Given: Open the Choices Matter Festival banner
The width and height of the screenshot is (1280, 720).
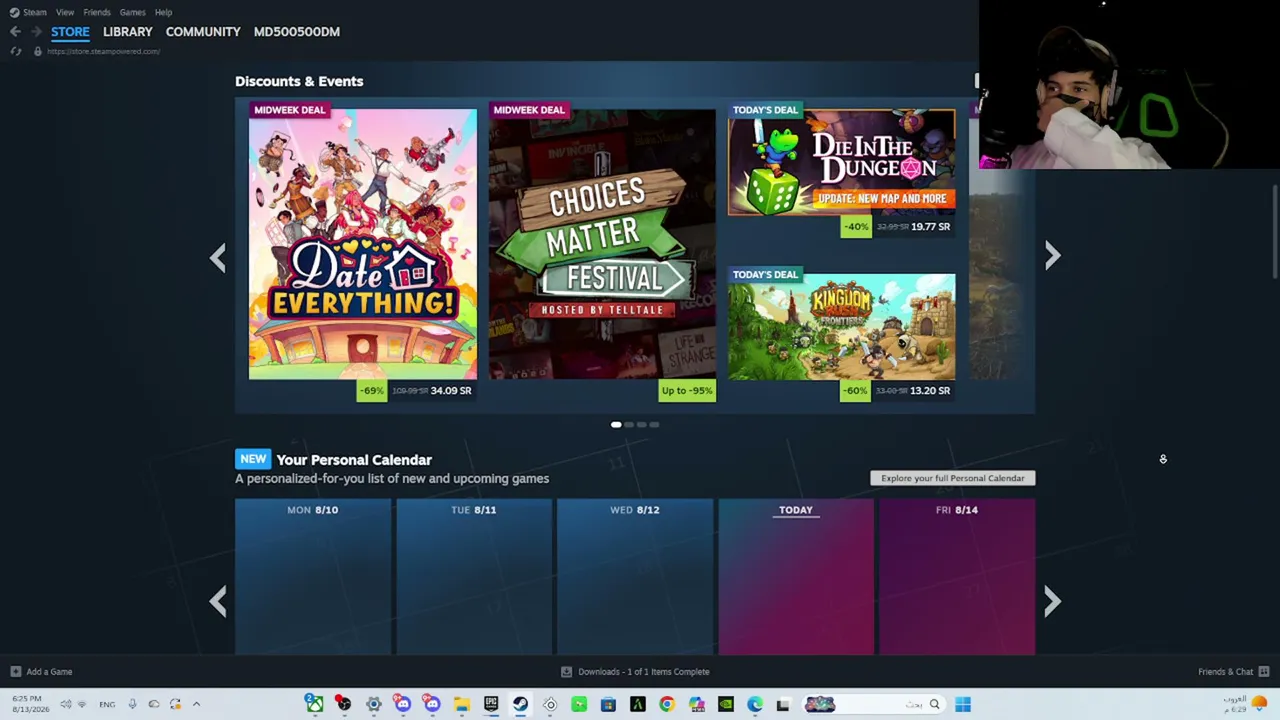Looking at the screenshot, I should [x=602, y=244].
